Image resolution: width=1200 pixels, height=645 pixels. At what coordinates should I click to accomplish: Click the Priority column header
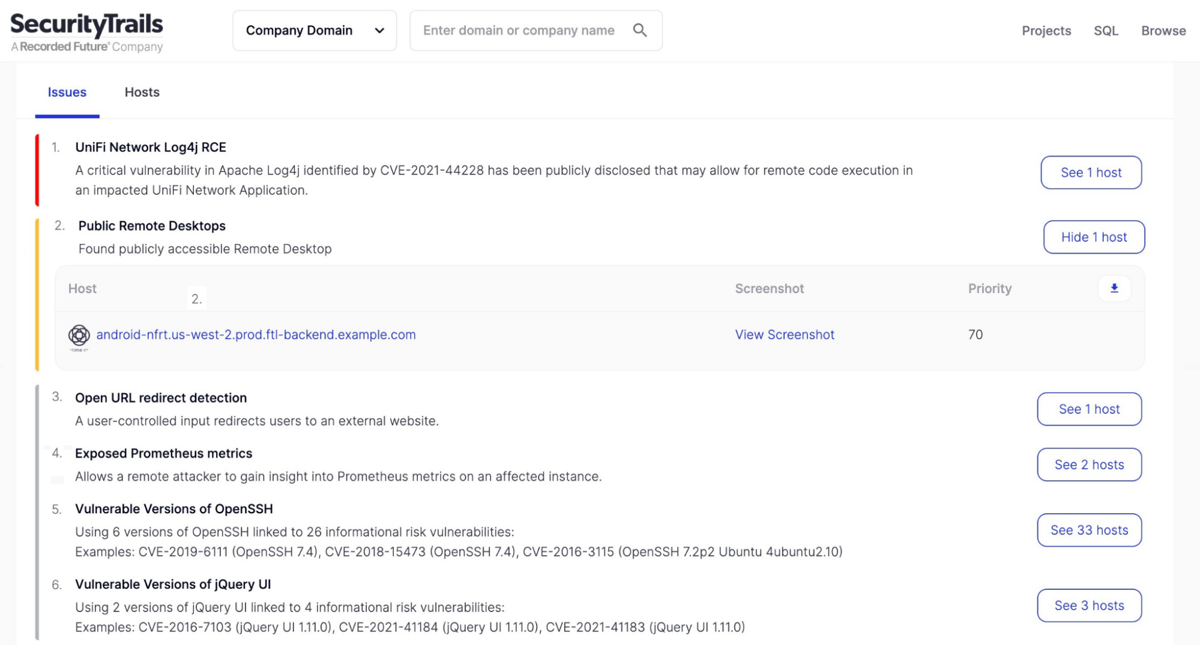pyautogui.click(x=990, y=289)
